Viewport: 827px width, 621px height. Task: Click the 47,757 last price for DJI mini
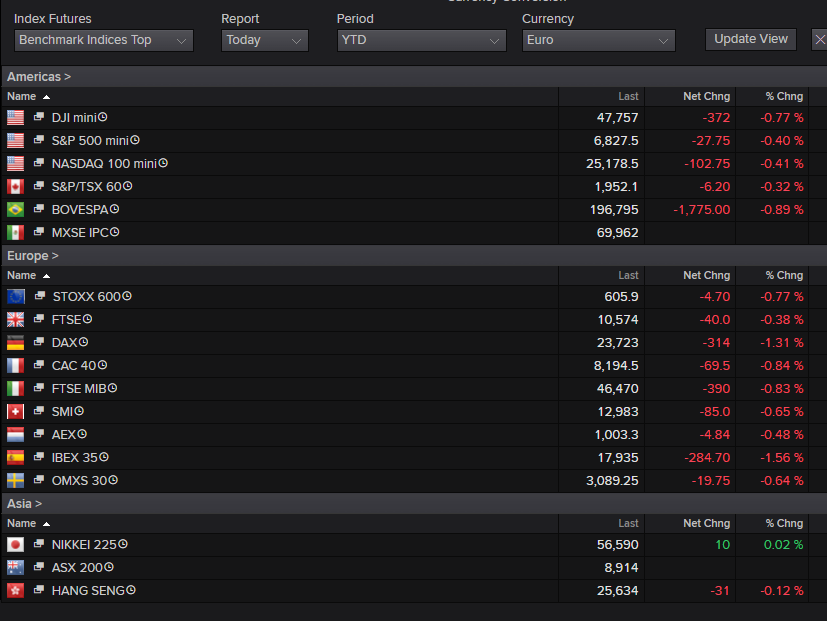(x=617, y=118)
